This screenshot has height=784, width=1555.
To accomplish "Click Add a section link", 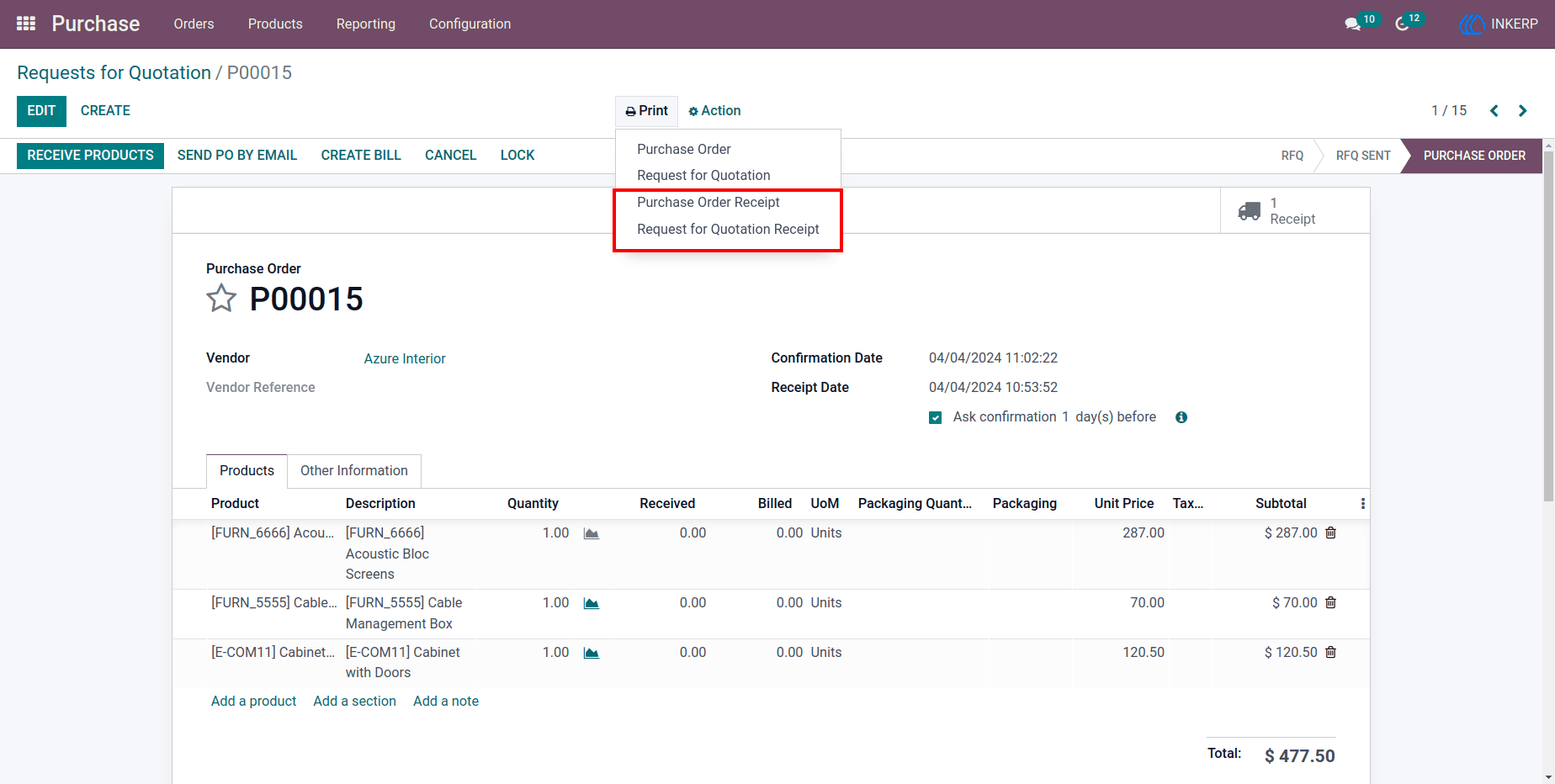I will click(354, 702).
